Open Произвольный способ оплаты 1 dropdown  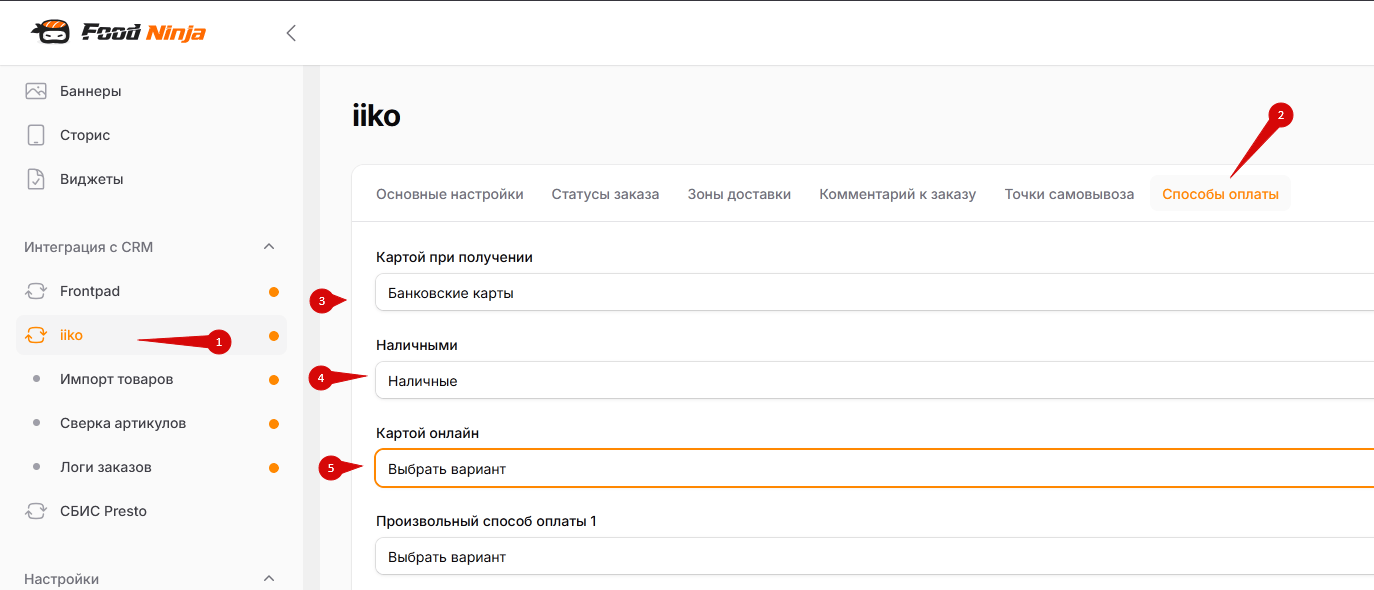coord(874,556)
